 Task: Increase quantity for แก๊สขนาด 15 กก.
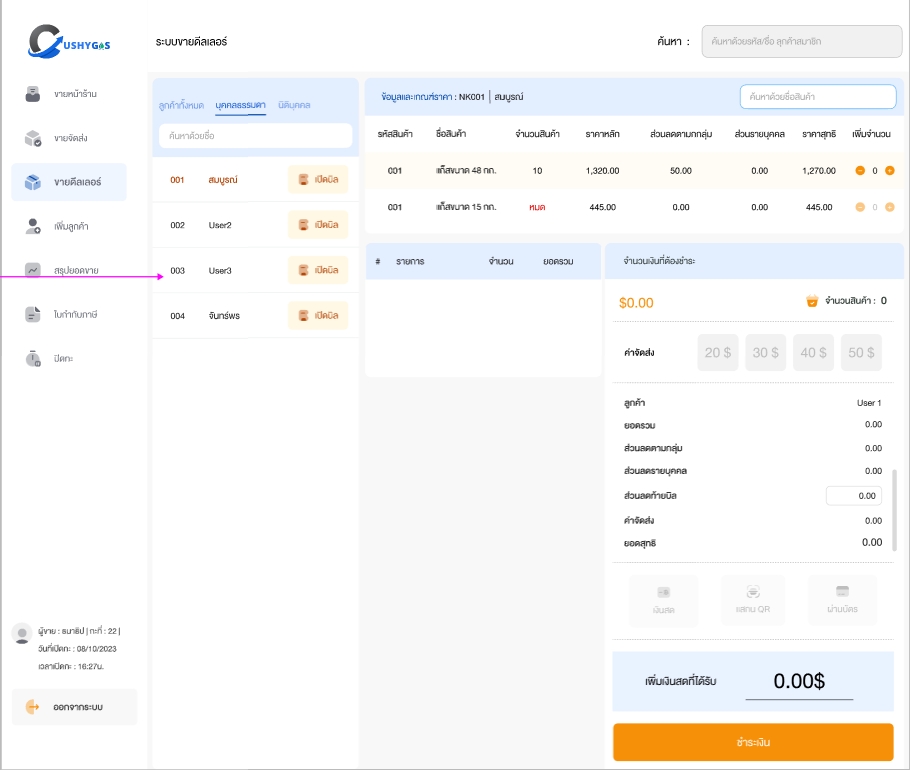889,207
